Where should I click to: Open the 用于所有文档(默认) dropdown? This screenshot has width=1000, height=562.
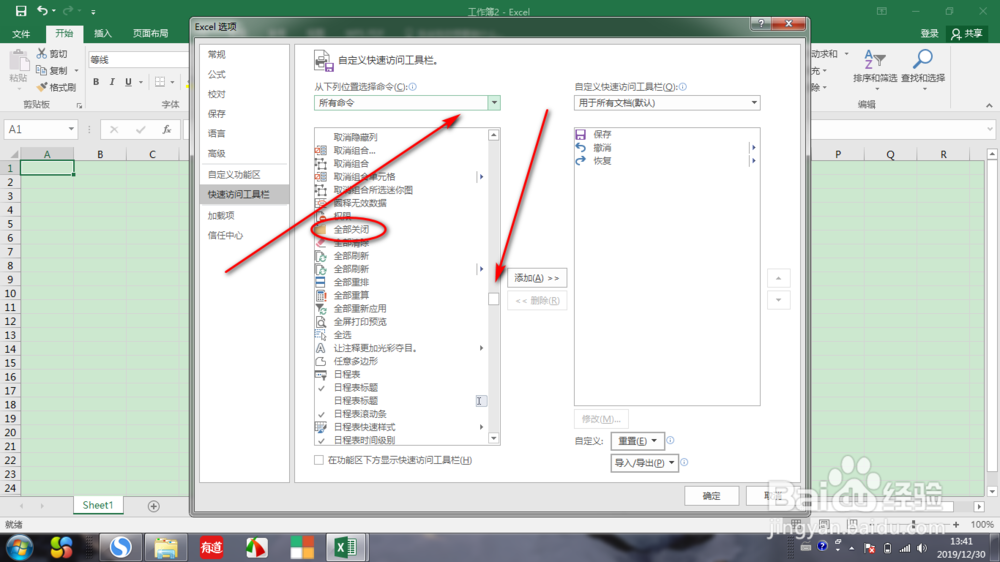(754, 103)
